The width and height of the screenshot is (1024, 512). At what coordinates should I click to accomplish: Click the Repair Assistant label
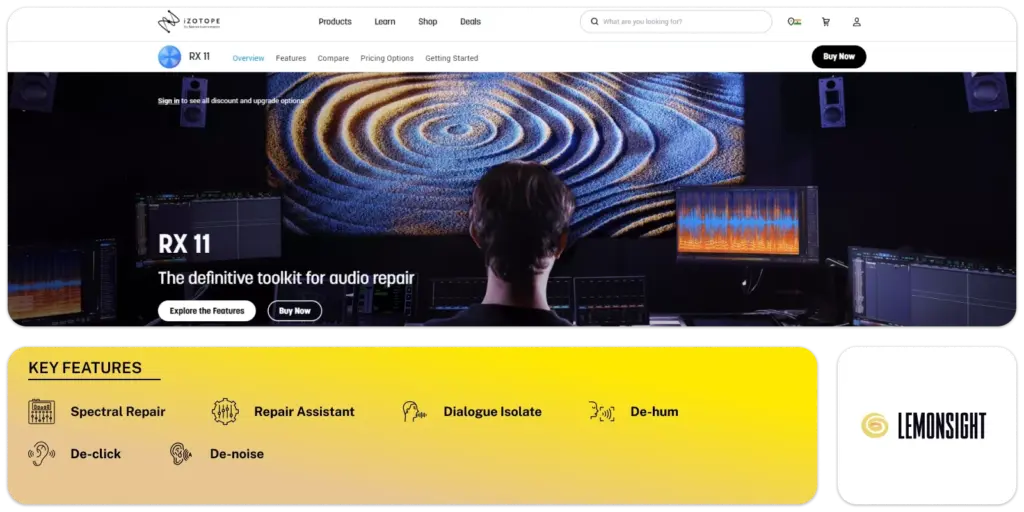[x=304, y=412]
